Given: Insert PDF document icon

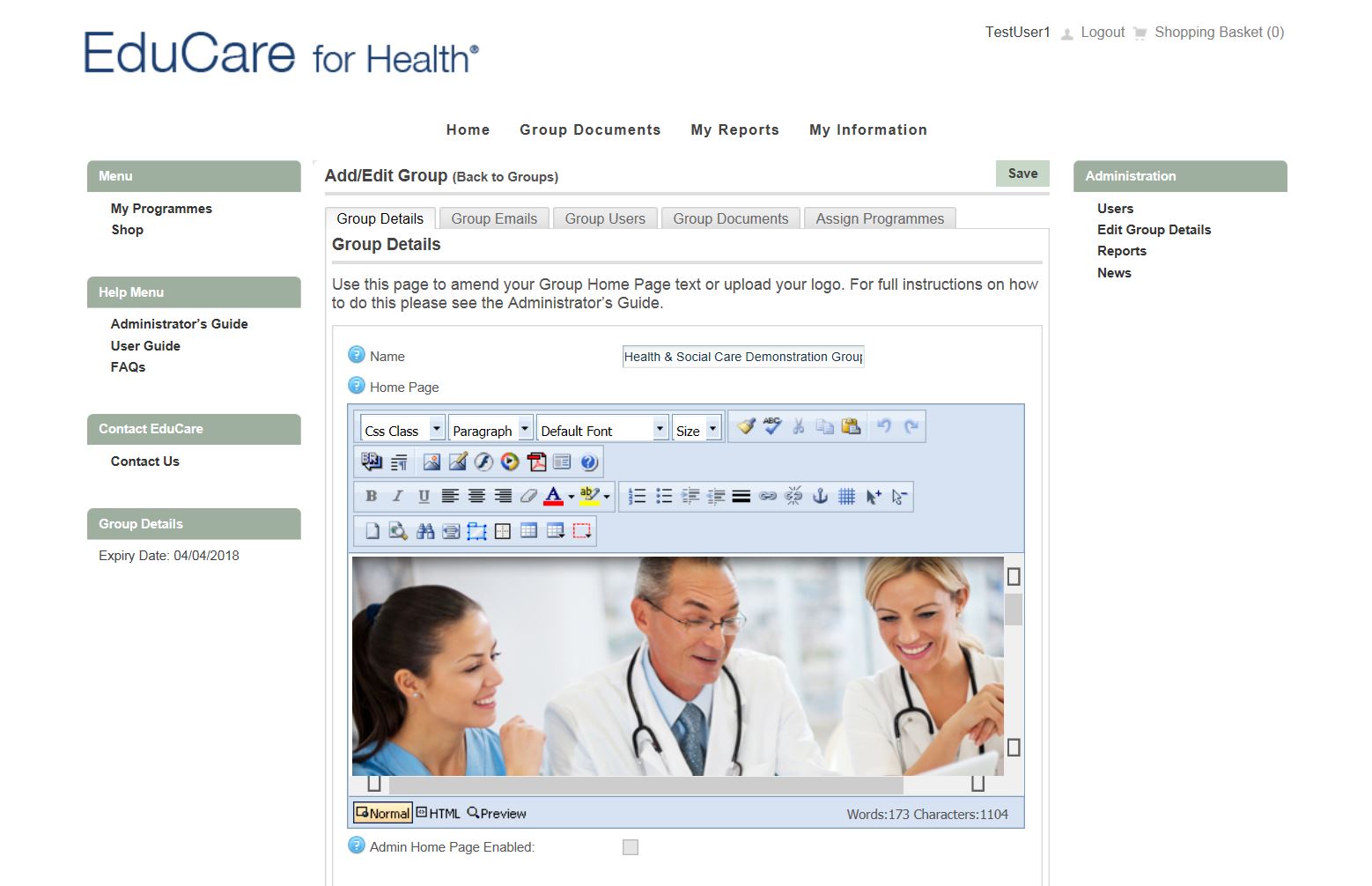Looking at the screenshot, I should 536,461.
